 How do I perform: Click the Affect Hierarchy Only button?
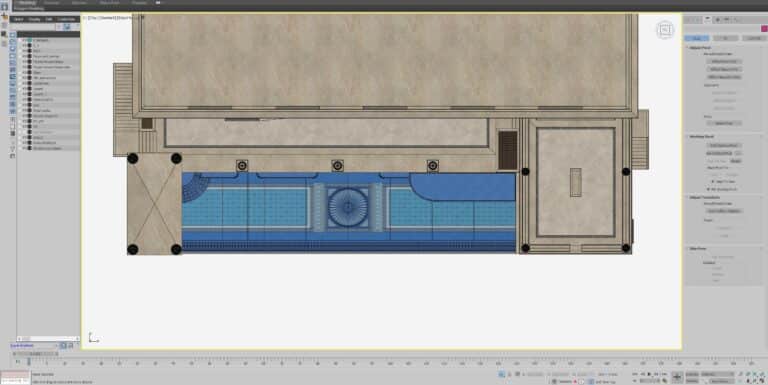point(724,77)
